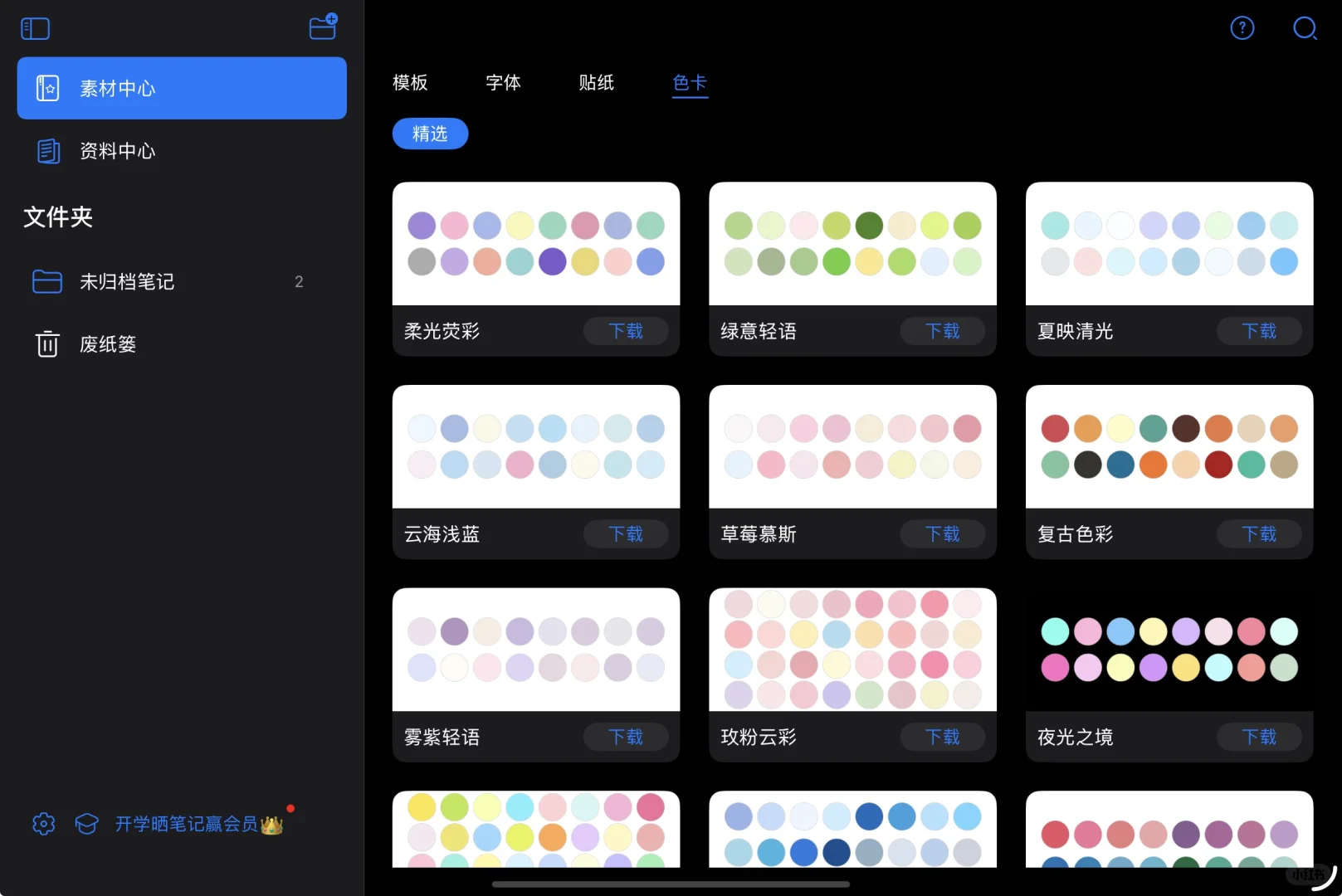
Task: Click the 夜光之境 card title
Action: click(1075, 738)
